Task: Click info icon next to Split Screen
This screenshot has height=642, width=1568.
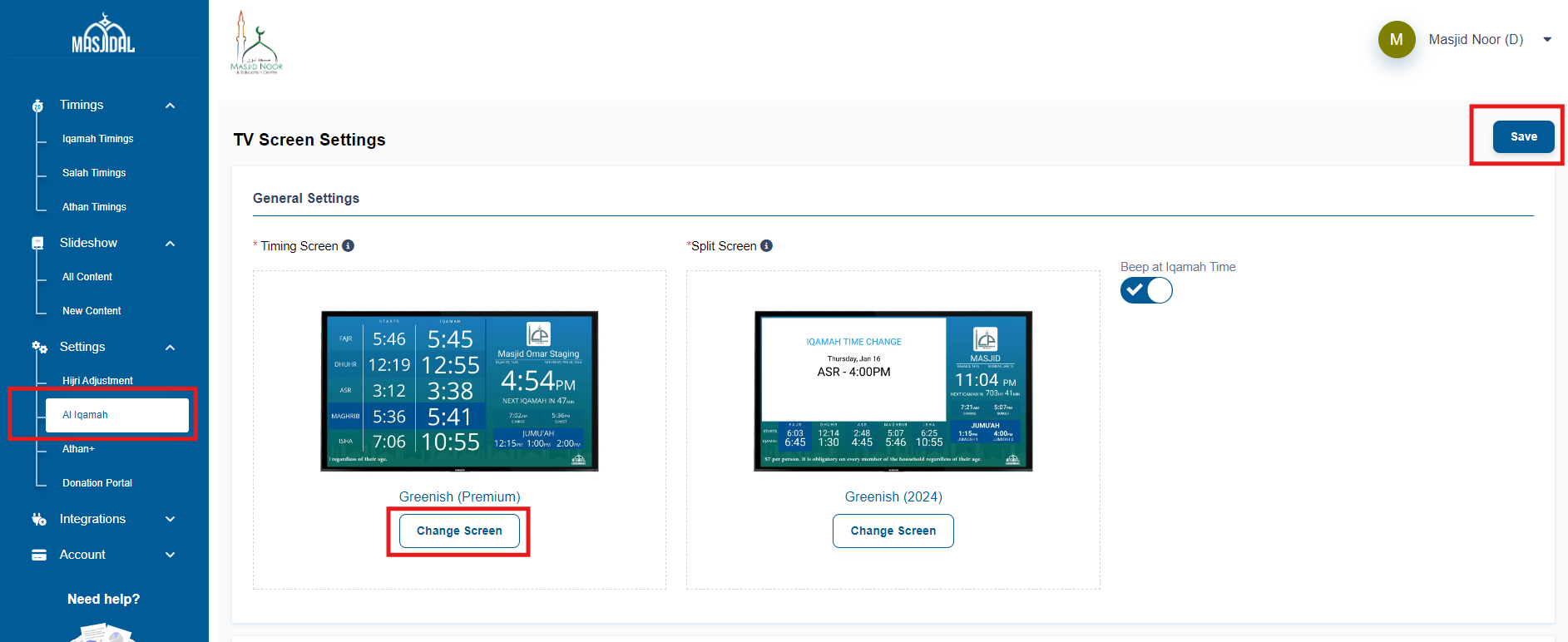Action: (x=767, y=246)
